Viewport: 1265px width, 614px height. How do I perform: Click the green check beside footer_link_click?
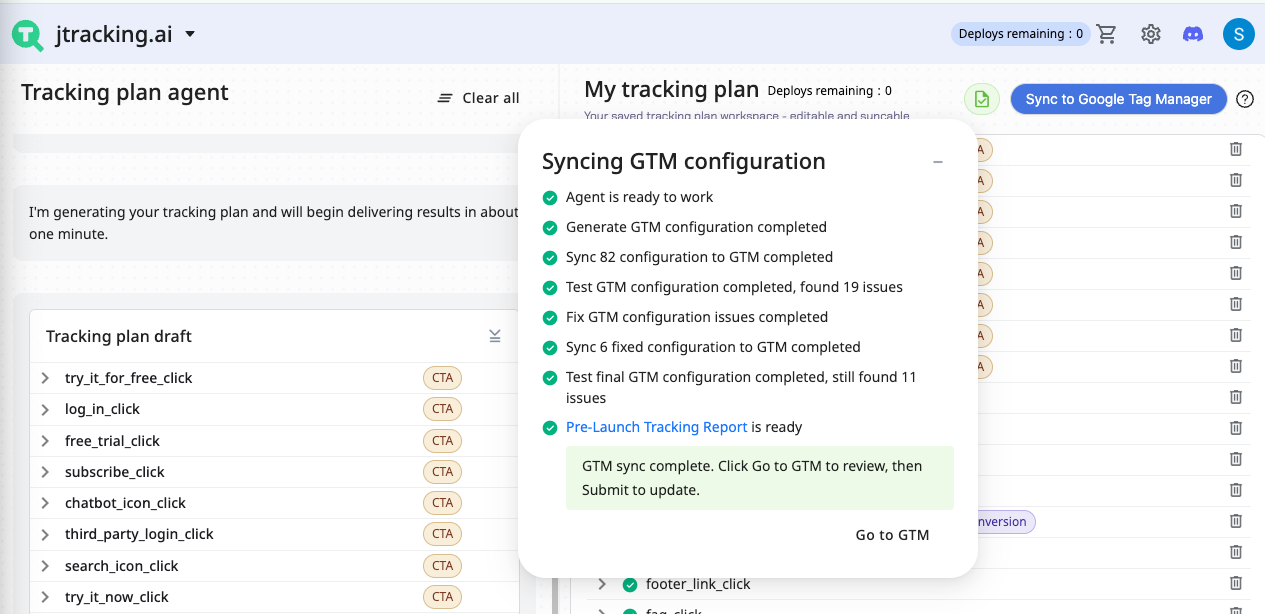pos(630,584)
